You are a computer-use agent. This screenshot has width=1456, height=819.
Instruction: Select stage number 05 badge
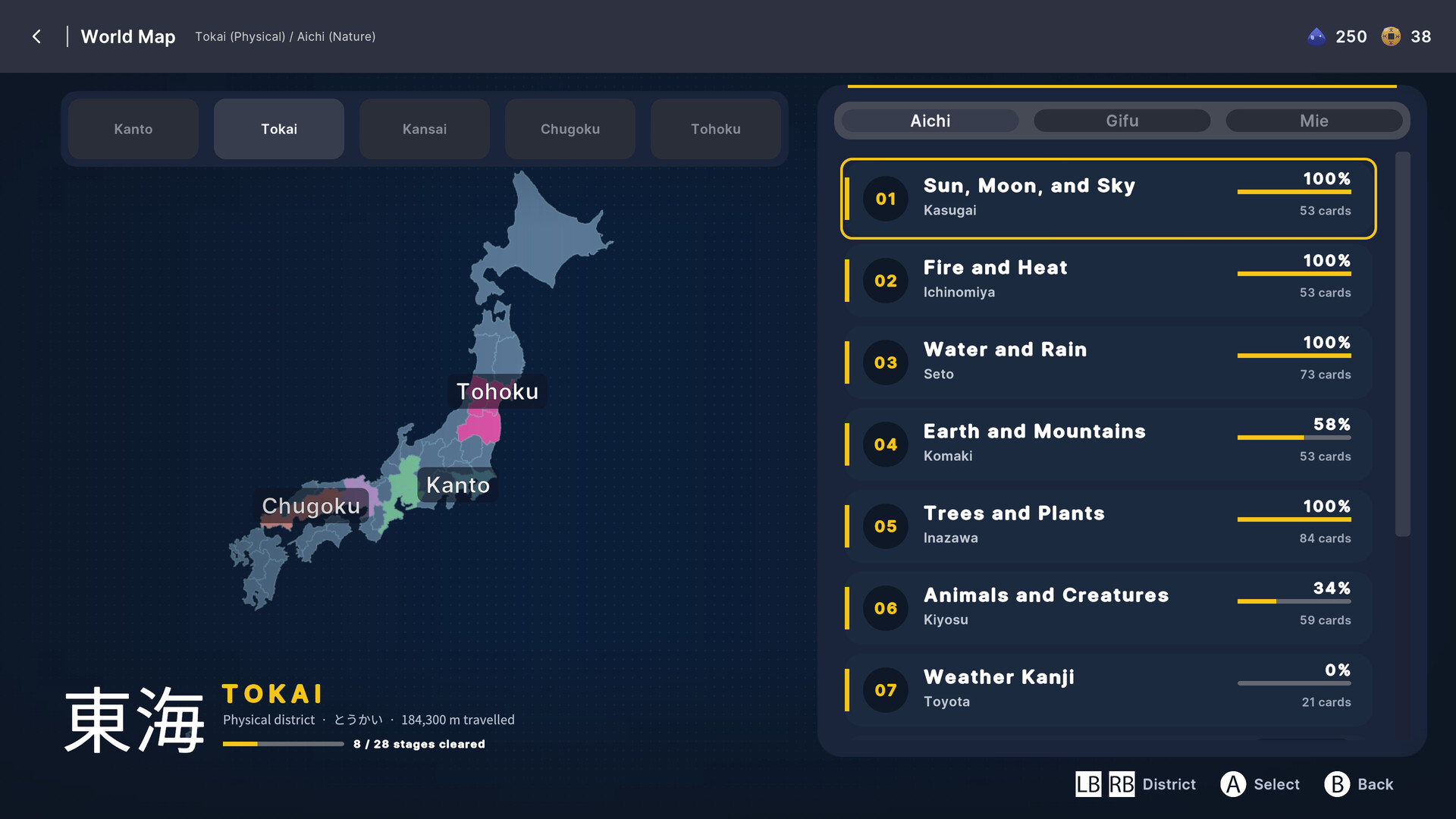pyautogui.click(x=886, y=526)
